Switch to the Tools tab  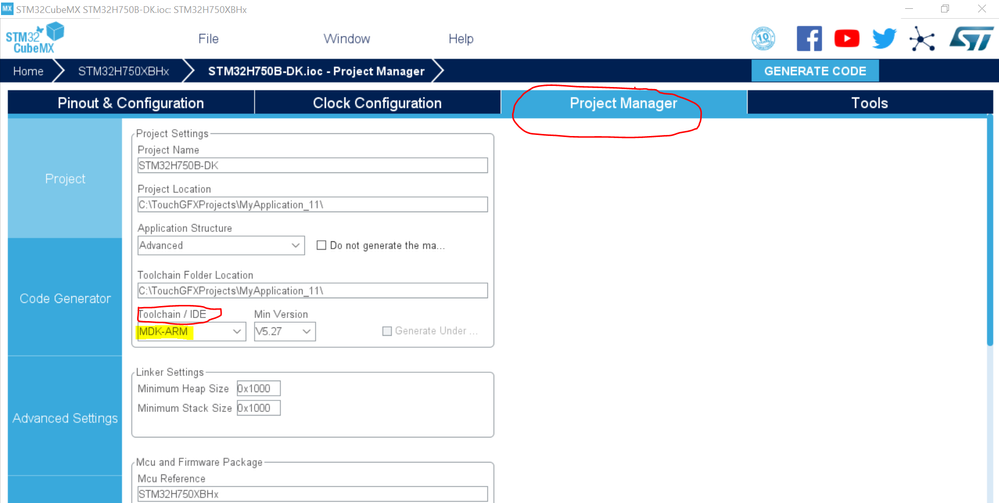(x=870, y=103)
